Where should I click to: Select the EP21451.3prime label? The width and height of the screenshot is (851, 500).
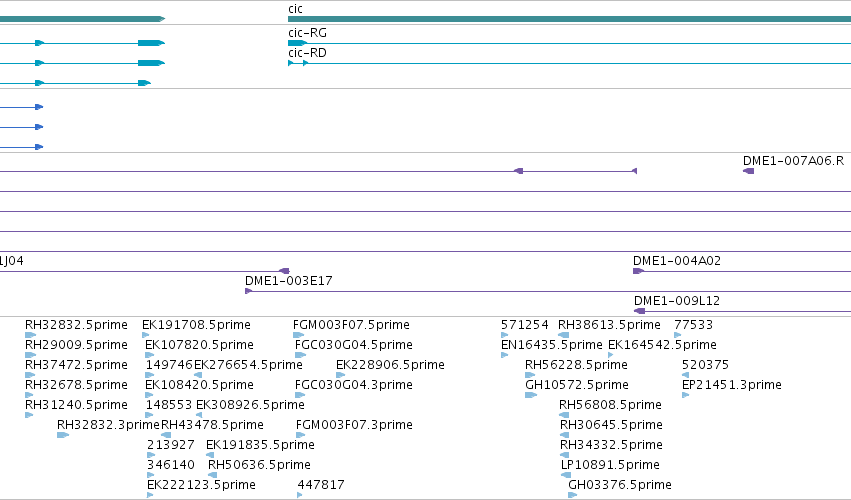tap(732, 385)
